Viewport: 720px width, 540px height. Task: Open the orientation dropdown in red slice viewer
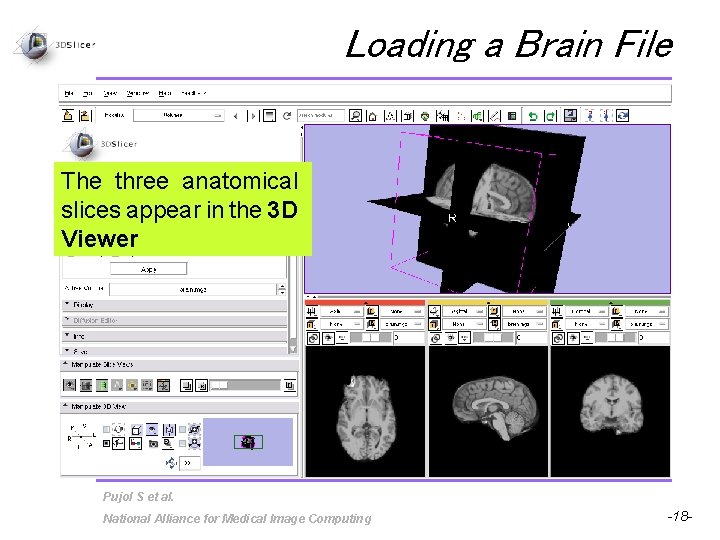coord(340,311)
